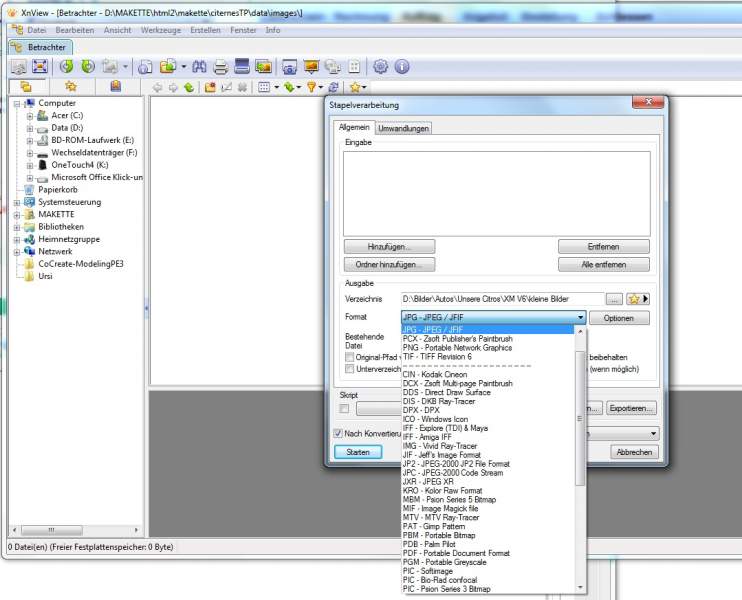
Task: Click the screen capture camera icon
Action: (x=289, y=67)
